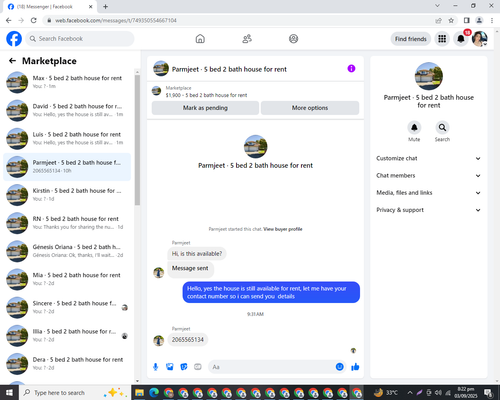Open File Explorer from the taskbar

tap(139, 393)
